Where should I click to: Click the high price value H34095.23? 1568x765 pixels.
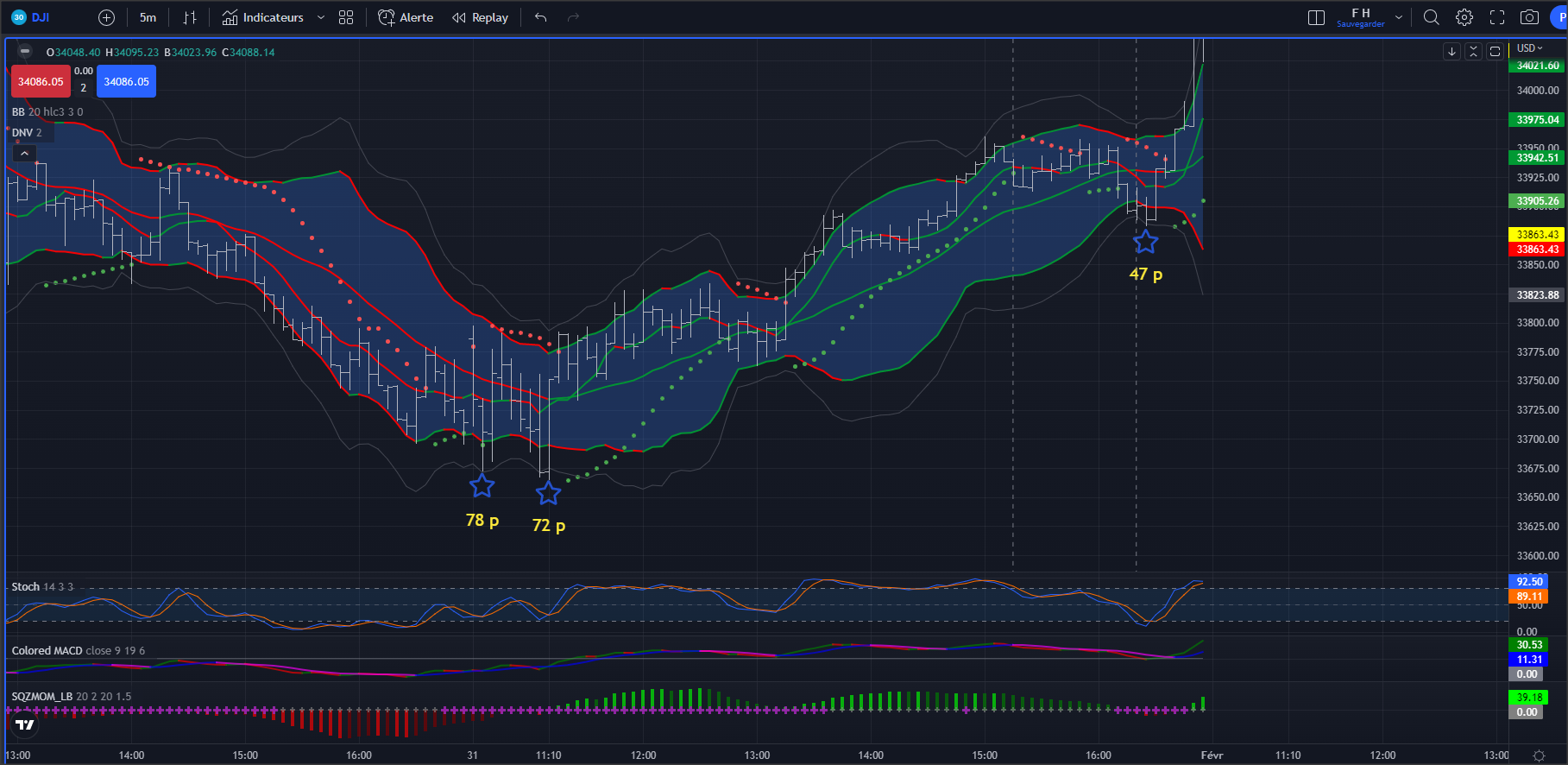click(132, 53)
